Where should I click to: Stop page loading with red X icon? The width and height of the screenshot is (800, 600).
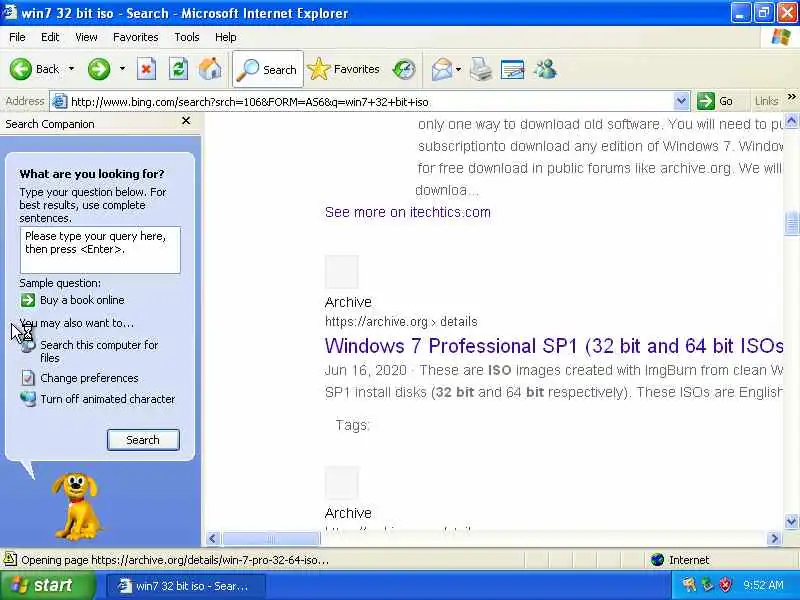146,69
